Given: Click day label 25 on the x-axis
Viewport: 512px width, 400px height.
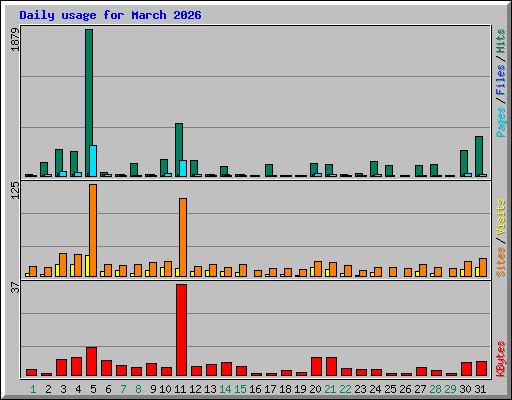Looking at the screenshot, I should [x=390, y=389].
